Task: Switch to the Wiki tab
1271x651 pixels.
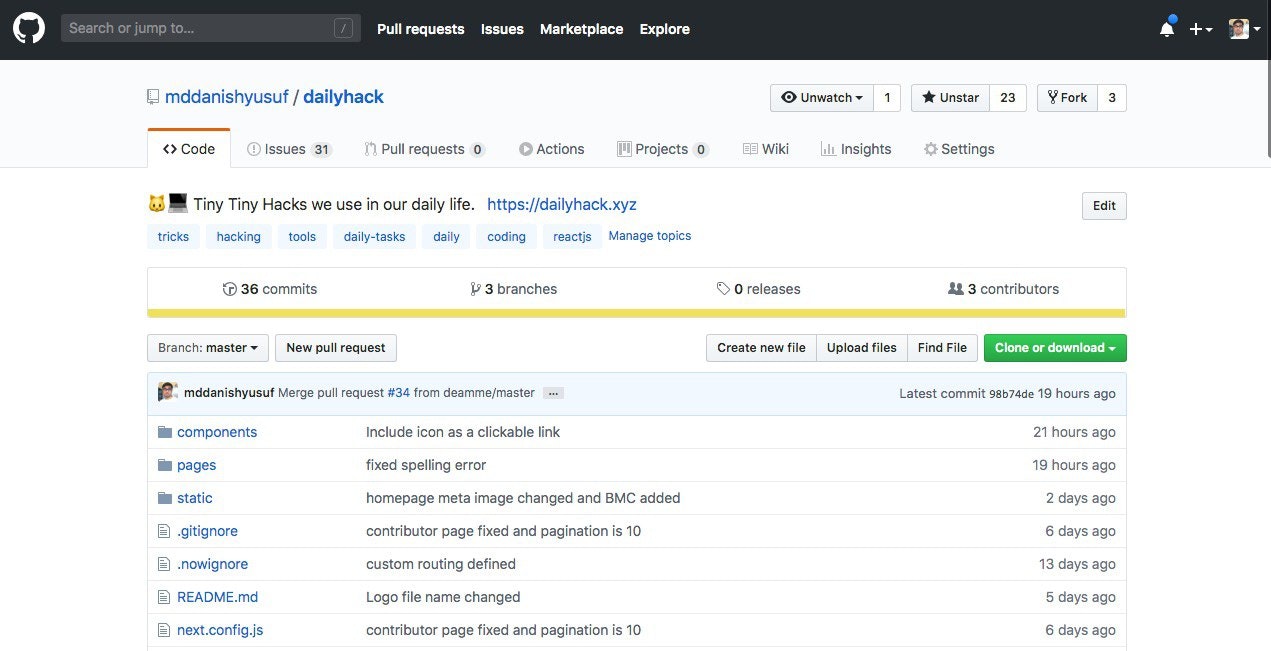Action: tap(765, 149)
